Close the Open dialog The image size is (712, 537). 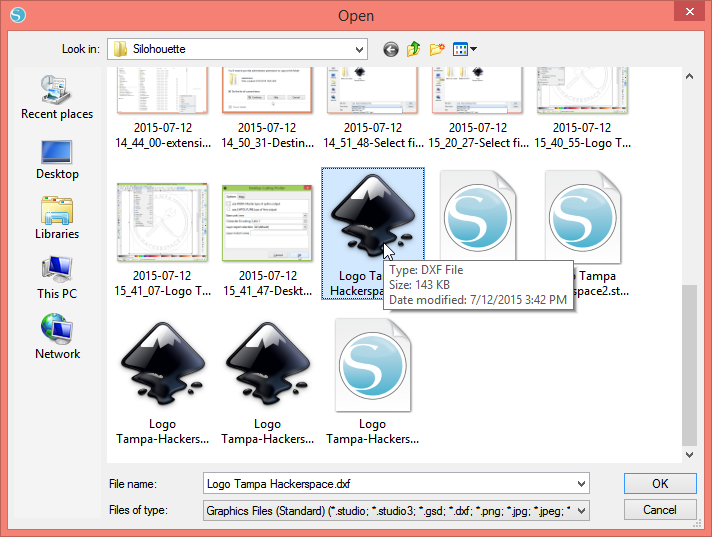pyautogui.click(x=689, y=11)
